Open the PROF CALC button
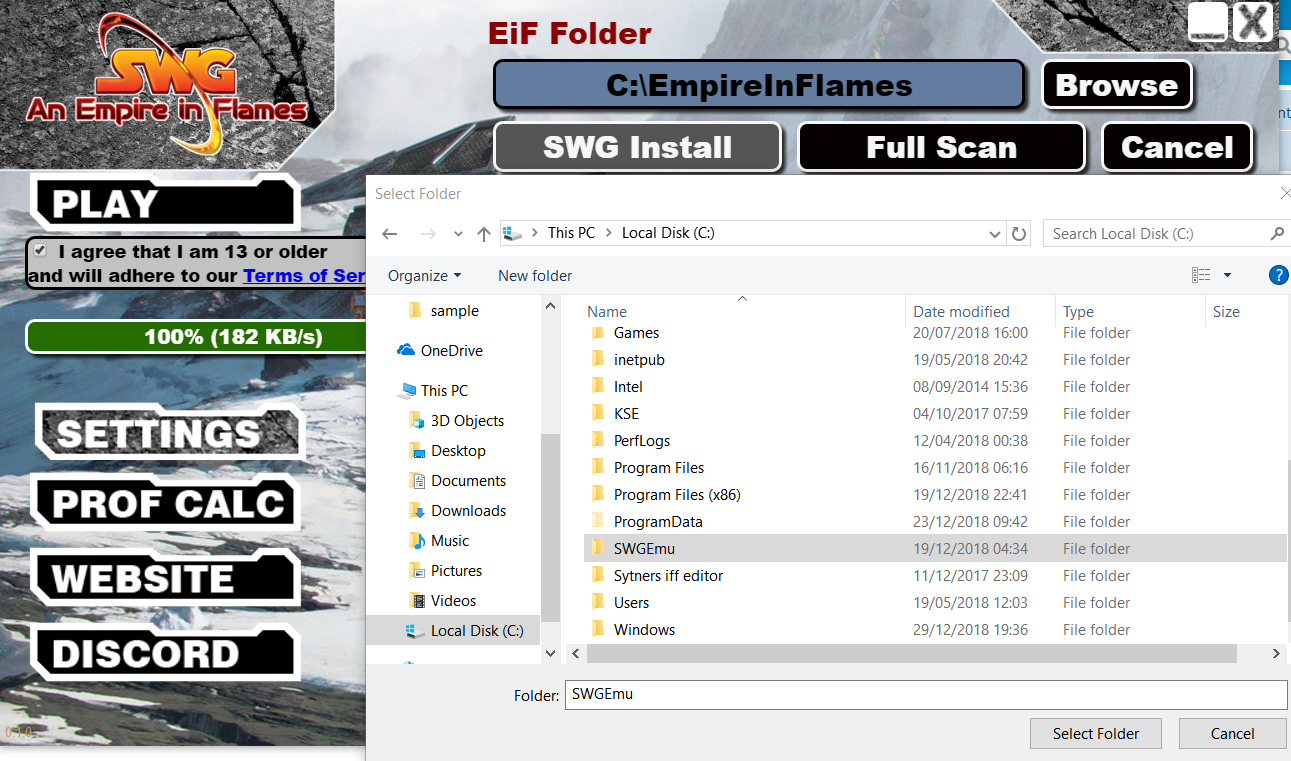The width and height of the screenshot is (1291, 761). coord(166,503)
